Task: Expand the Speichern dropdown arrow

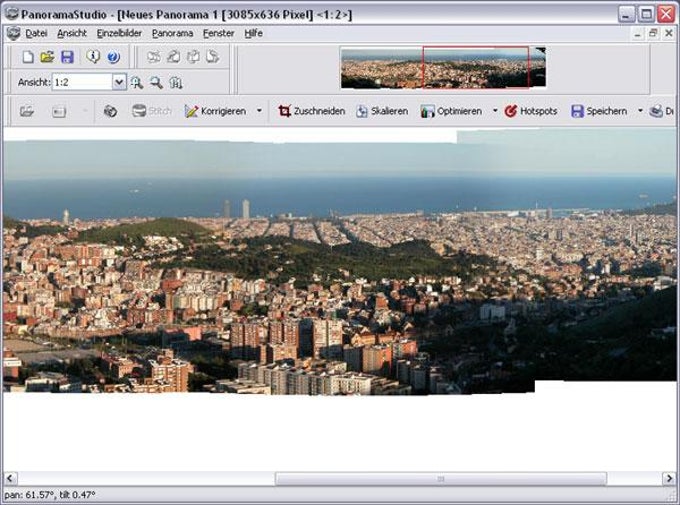Action: pos(640,111)
